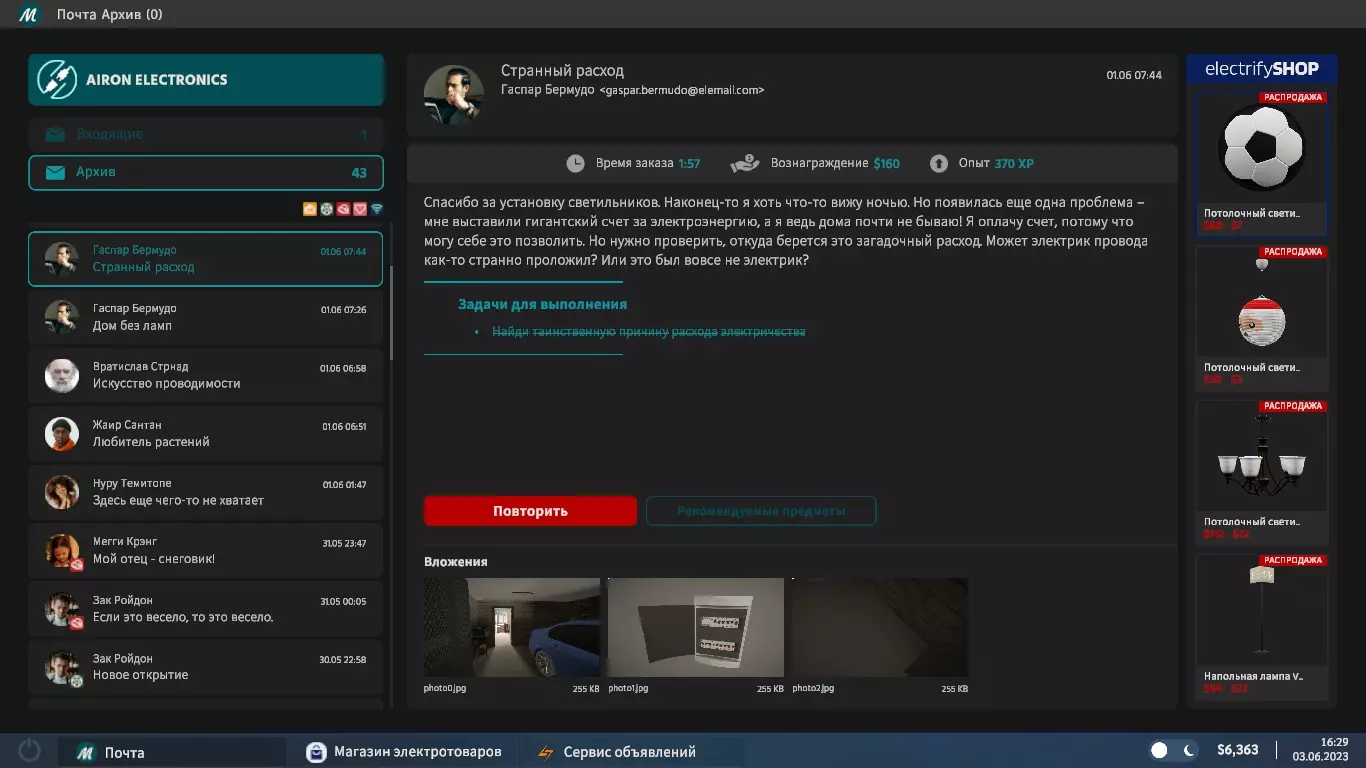The width and height of the screenshot is (1366, 768).
Task: Click the Airon Electronics plug logo
Action: tap(57, 80)
